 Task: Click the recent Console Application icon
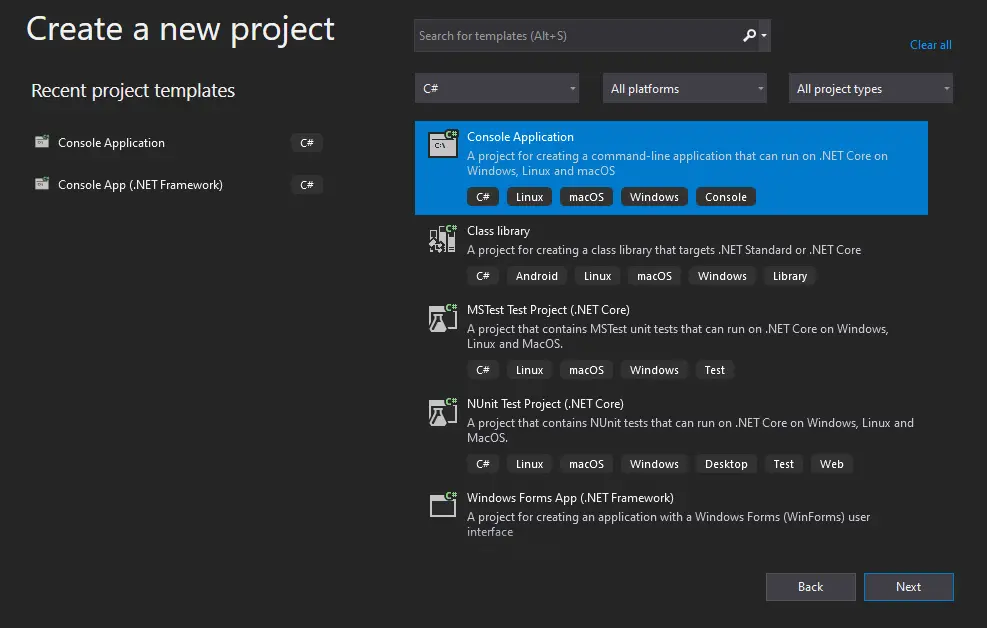(42, 142)
